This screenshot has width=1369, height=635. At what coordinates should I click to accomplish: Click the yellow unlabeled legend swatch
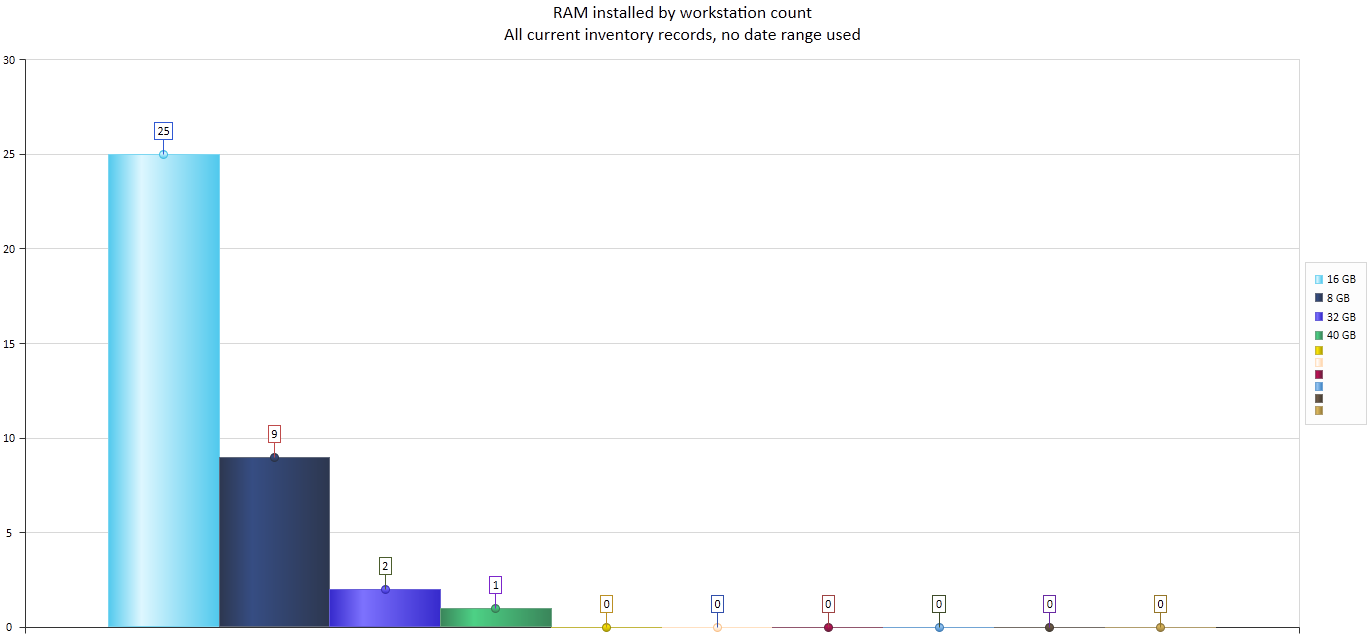pyautogui.click(x=1319, y=351)
